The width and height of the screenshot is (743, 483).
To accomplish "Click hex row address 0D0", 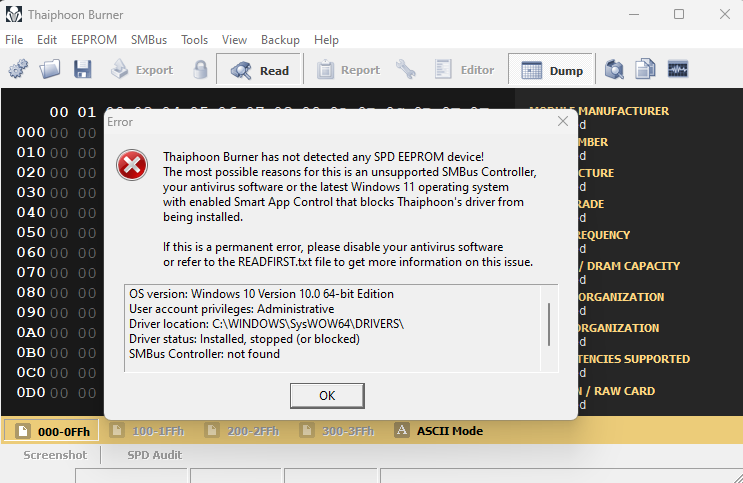I will click(x=31, y=392).
